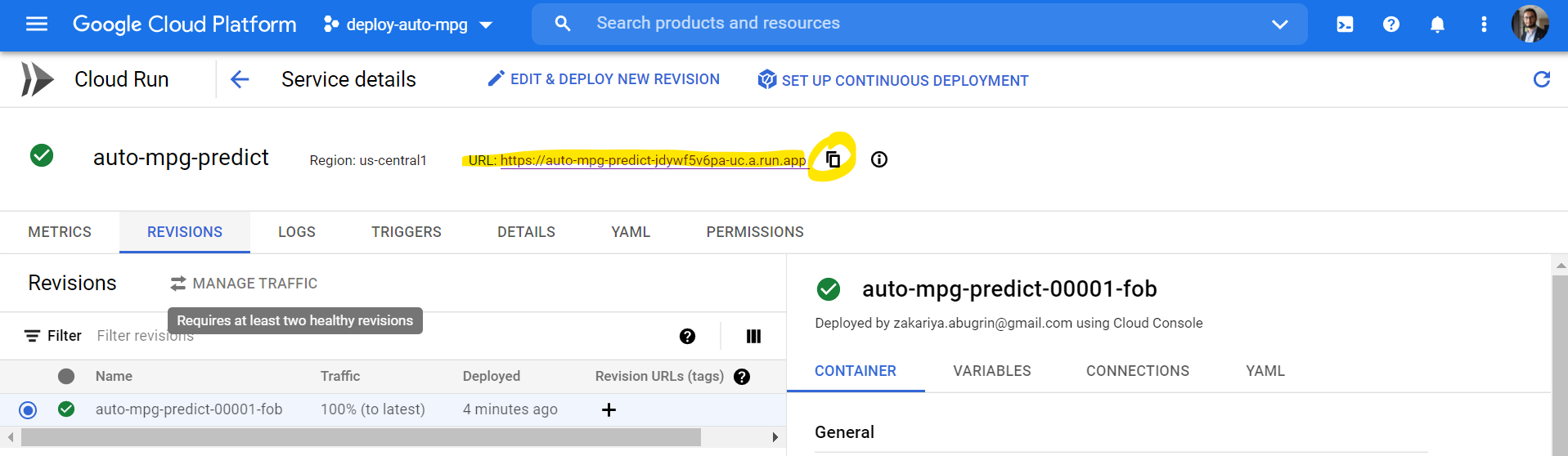Click the left arrow of the horizontal scrollbar
Screen dimensions: 1568x456
[10, 437]
